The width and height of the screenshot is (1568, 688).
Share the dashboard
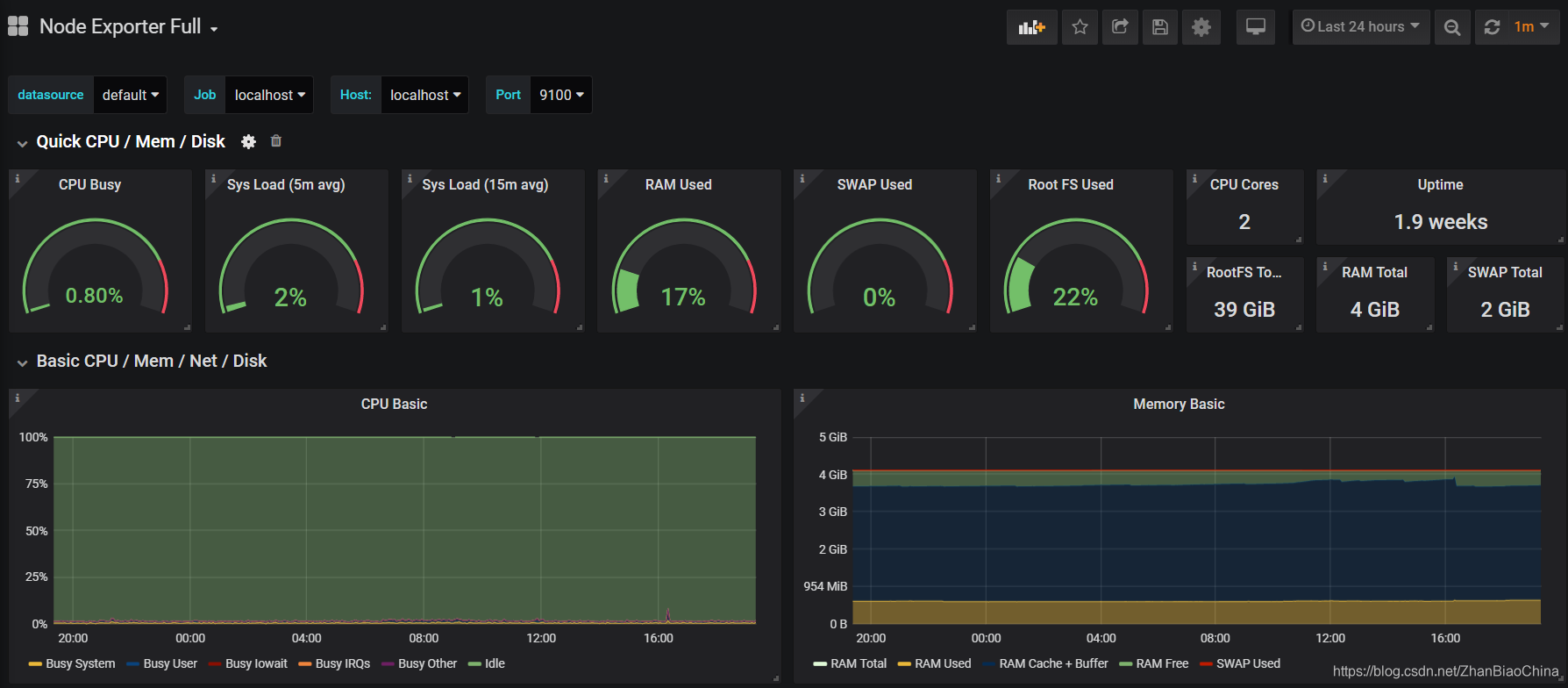1120,27
